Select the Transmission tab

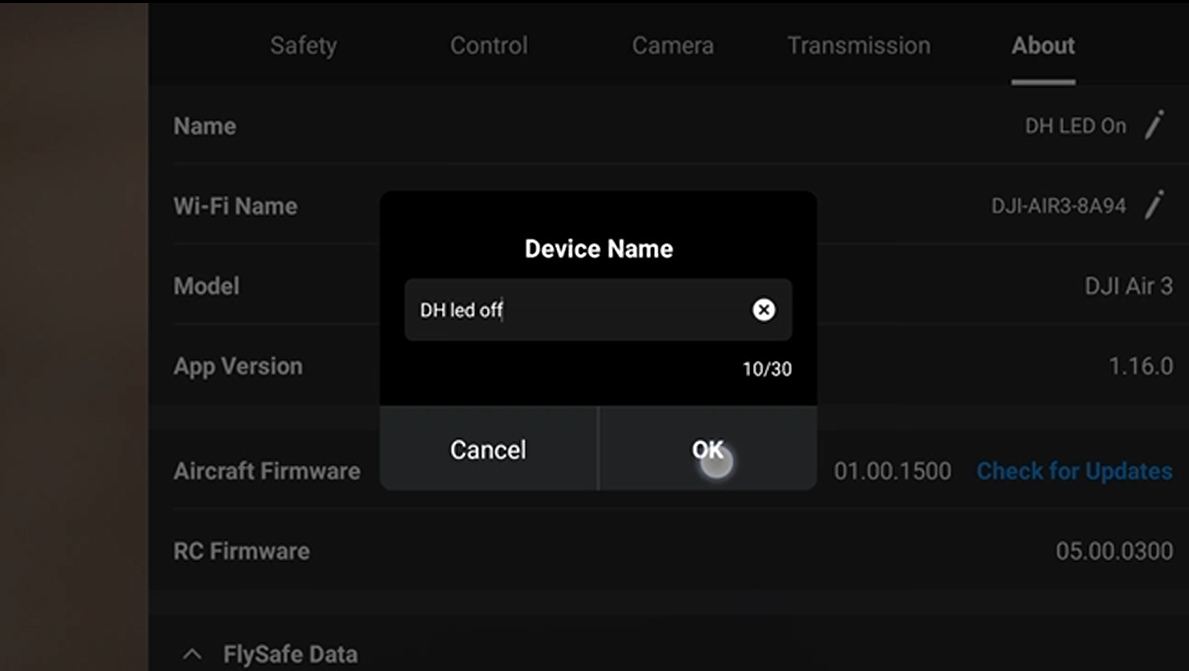[858, 46]
